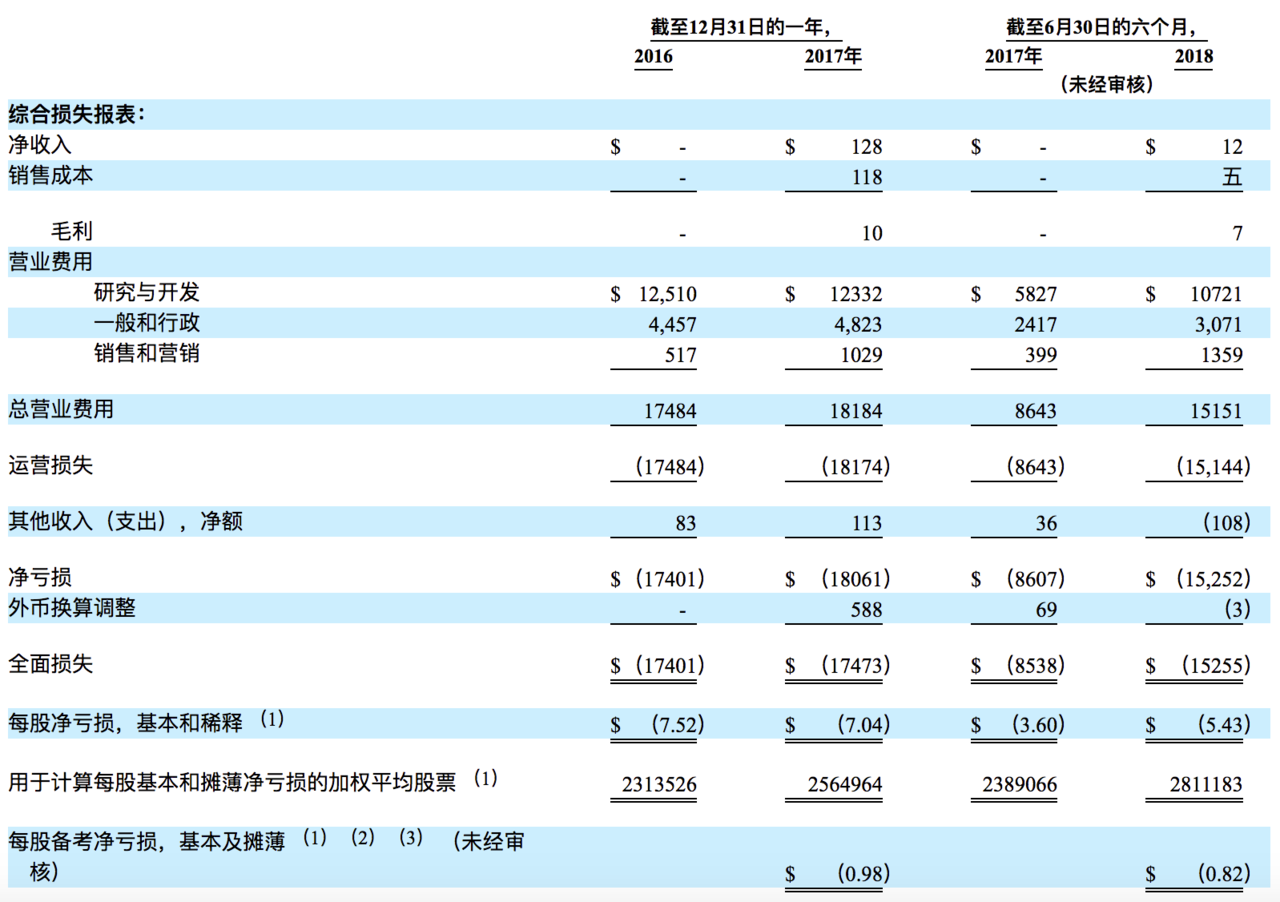Click currency adjustment value 69
The width and height of the screenshot is (1280, 902).
tap(1046, 609)
